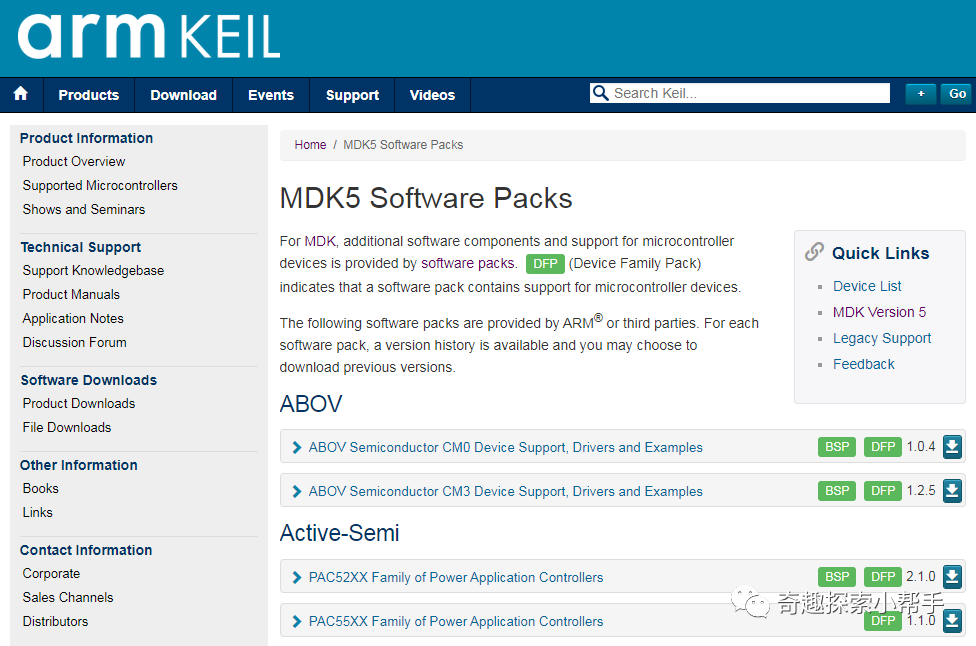Download PAC55XX pack version 1.1.0

952,621
